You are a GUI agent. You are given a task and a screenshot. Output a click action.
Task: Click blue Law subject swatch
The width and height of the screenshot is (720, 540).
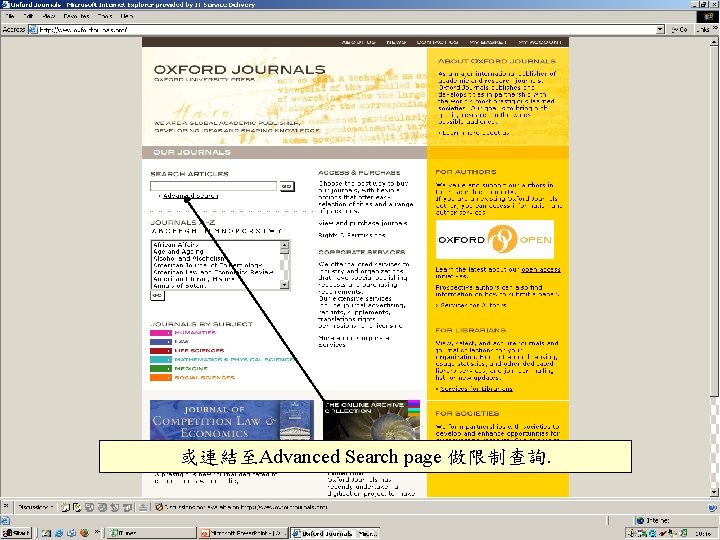tap(161, 342)
